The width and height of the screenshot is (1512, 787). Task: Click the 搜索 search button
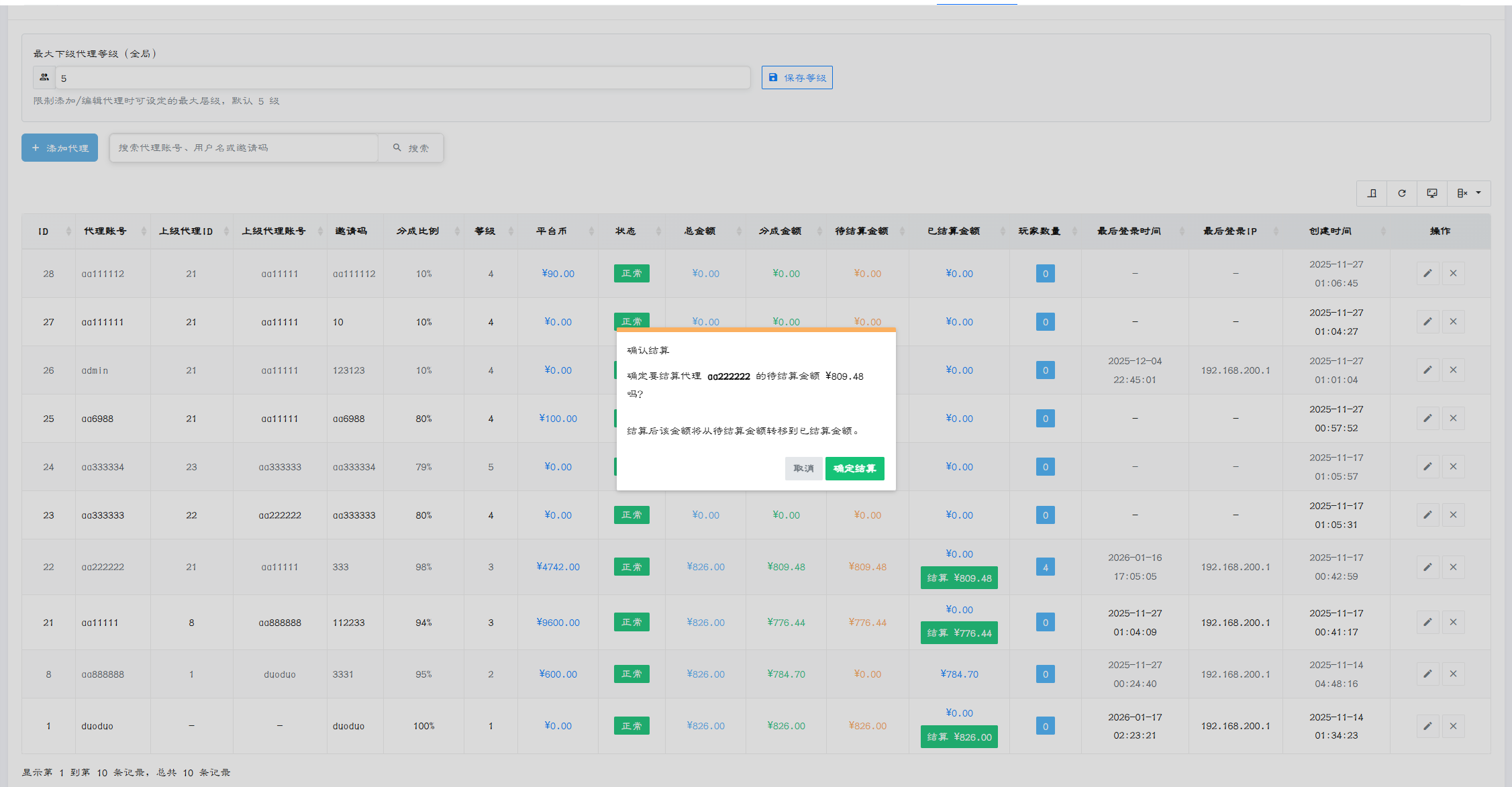point(411,148)
